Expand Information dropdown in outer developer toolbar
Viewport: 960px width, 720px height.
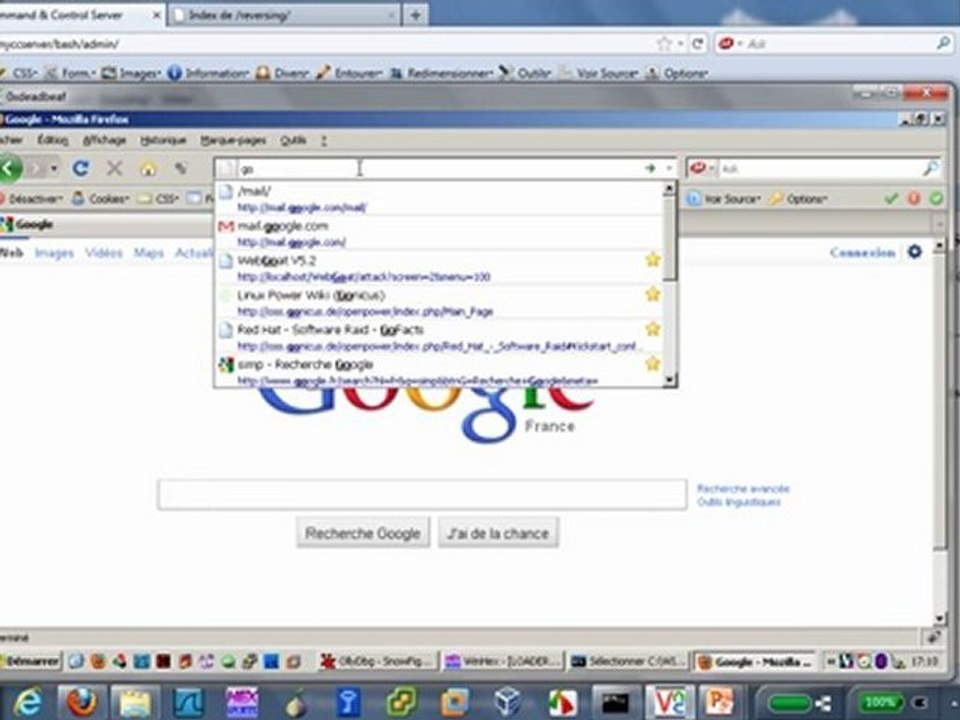coord(208,73)
